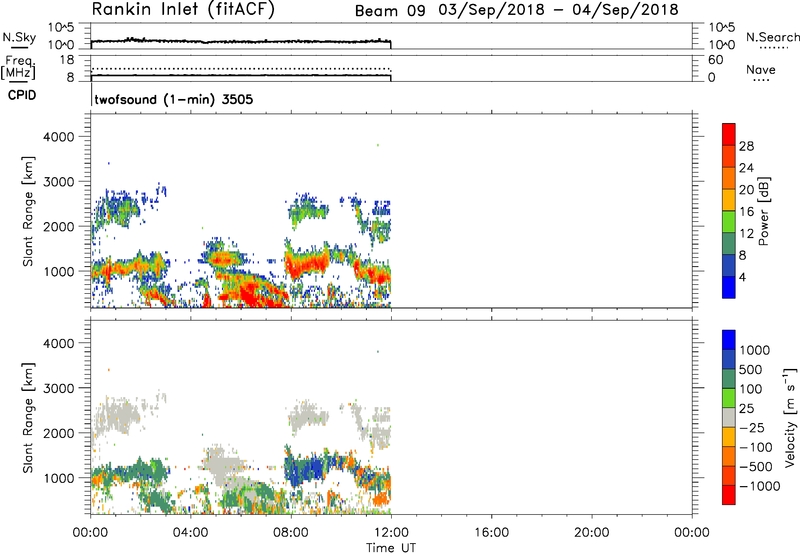The width and height of the screenshot is (800, 554).
Task: Click the N.Sky legend label
Action: pos(19,37)
